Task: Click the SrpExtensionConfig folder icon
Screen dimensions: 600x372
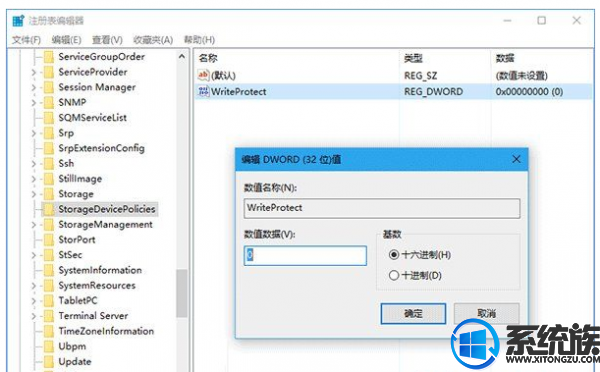Action: point(49,148)
